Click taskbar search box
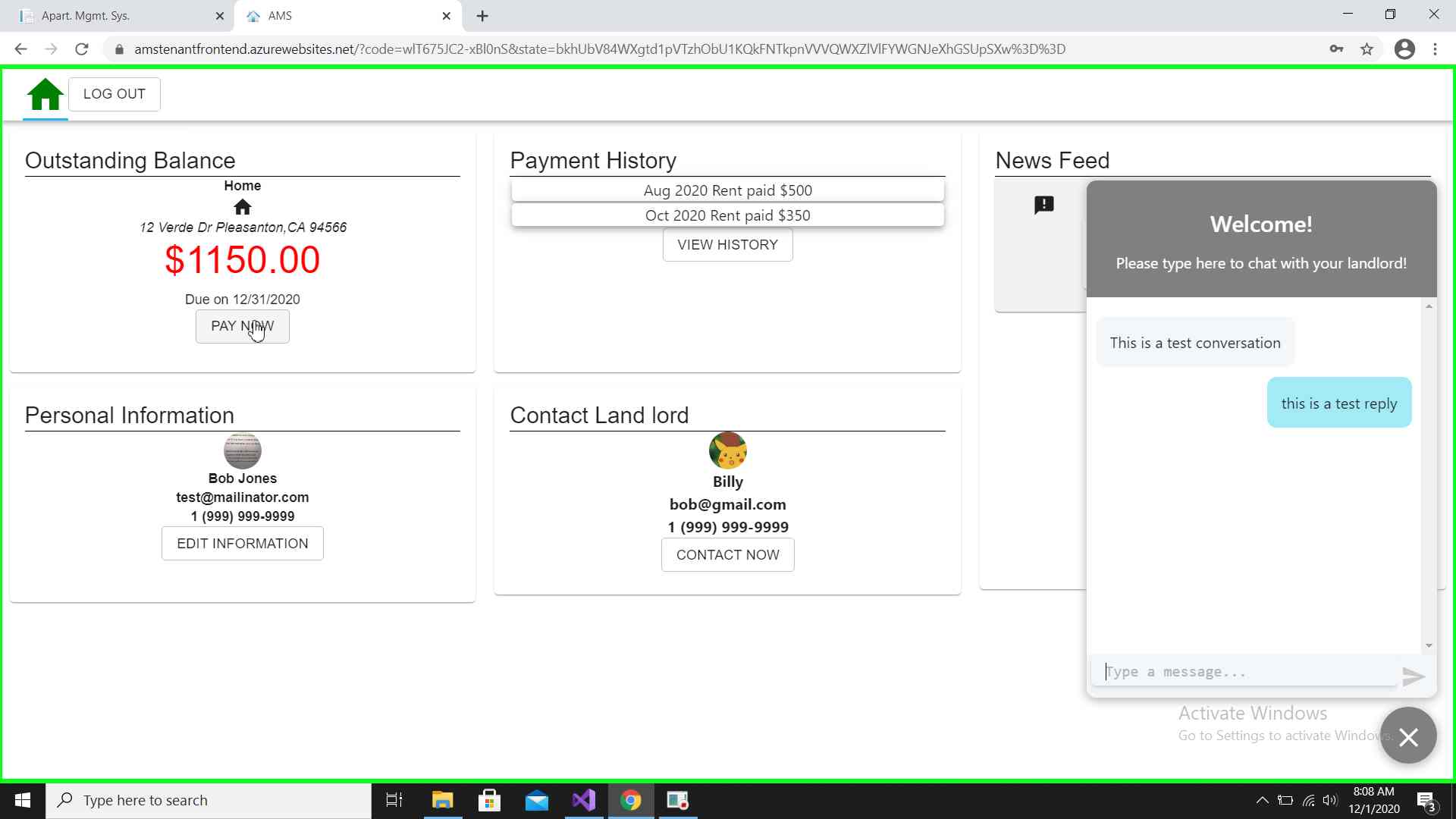 click(x=209, y=800)
